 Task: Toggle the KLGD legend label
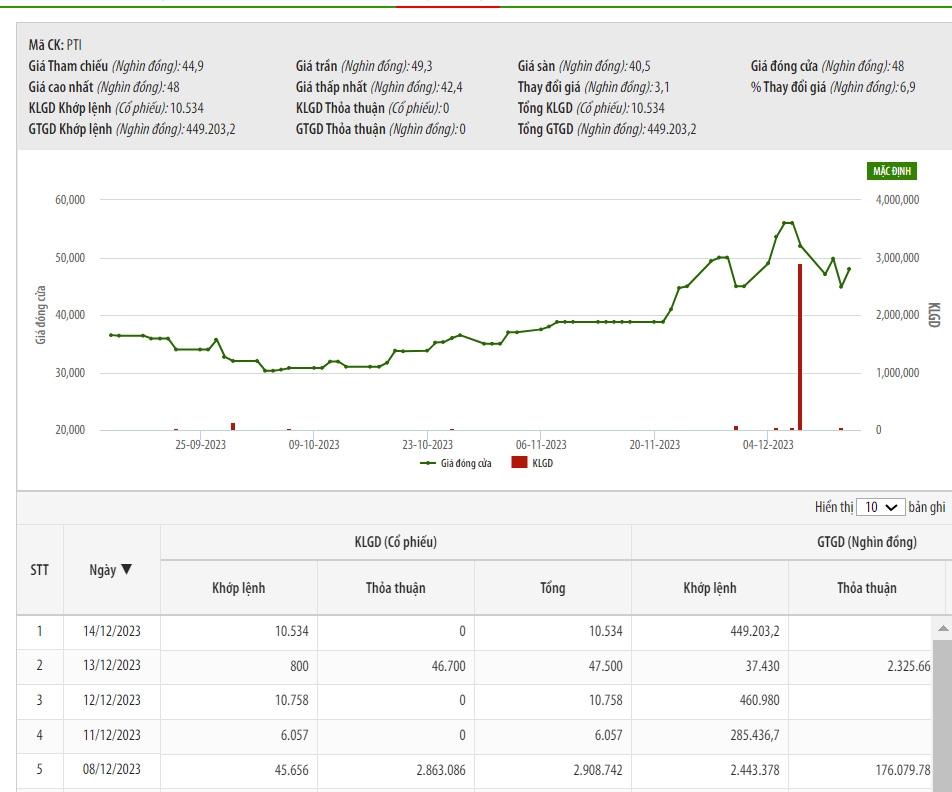[542, 463]
